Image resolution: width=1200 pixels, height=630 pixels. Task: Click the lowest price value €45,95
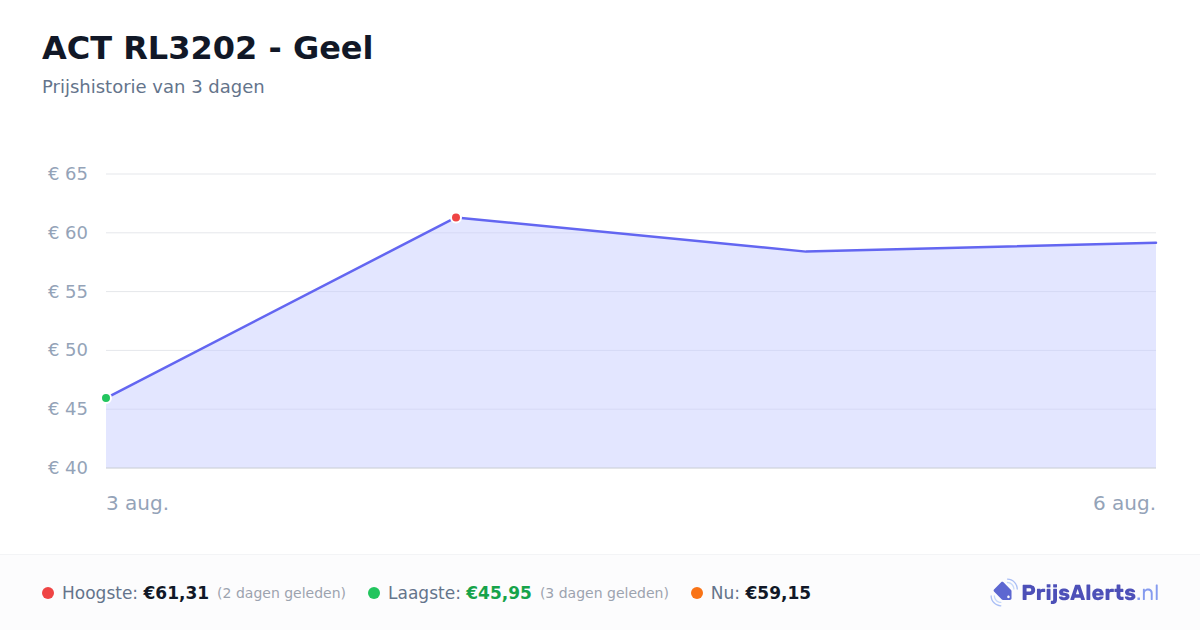click(499, 593)
